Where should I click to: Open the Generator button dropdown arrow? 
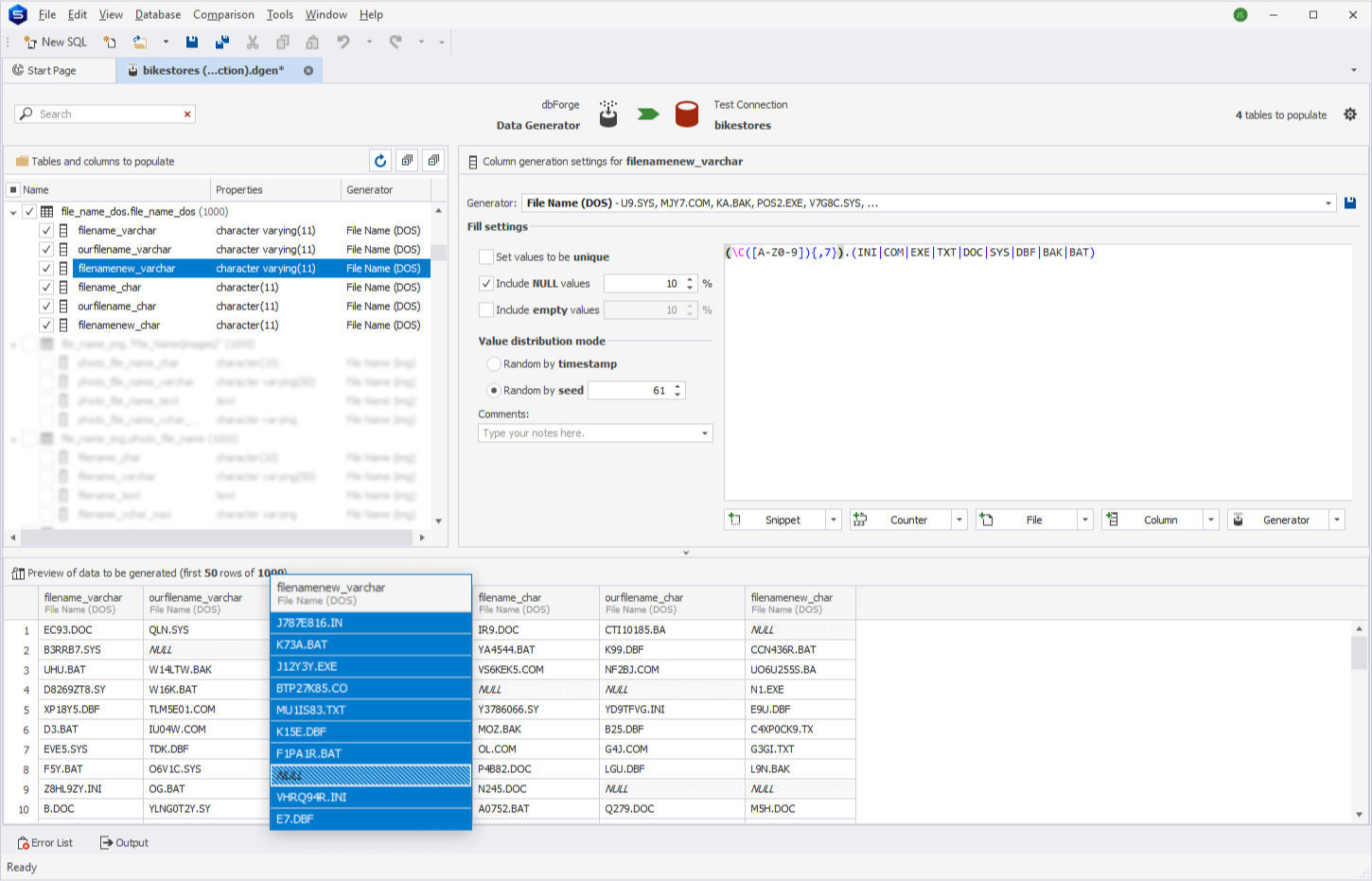pyautogui.click(x=1337, y=520)
